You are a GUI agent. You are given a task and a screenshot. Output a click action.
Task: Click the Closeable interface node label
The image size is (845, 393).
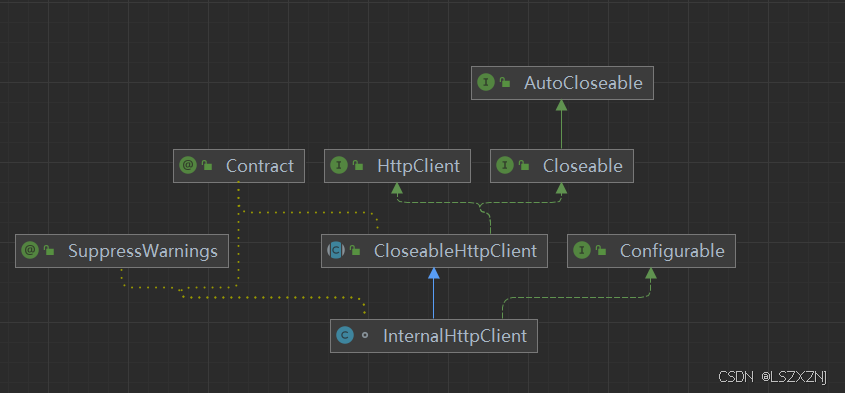point(583,166)
